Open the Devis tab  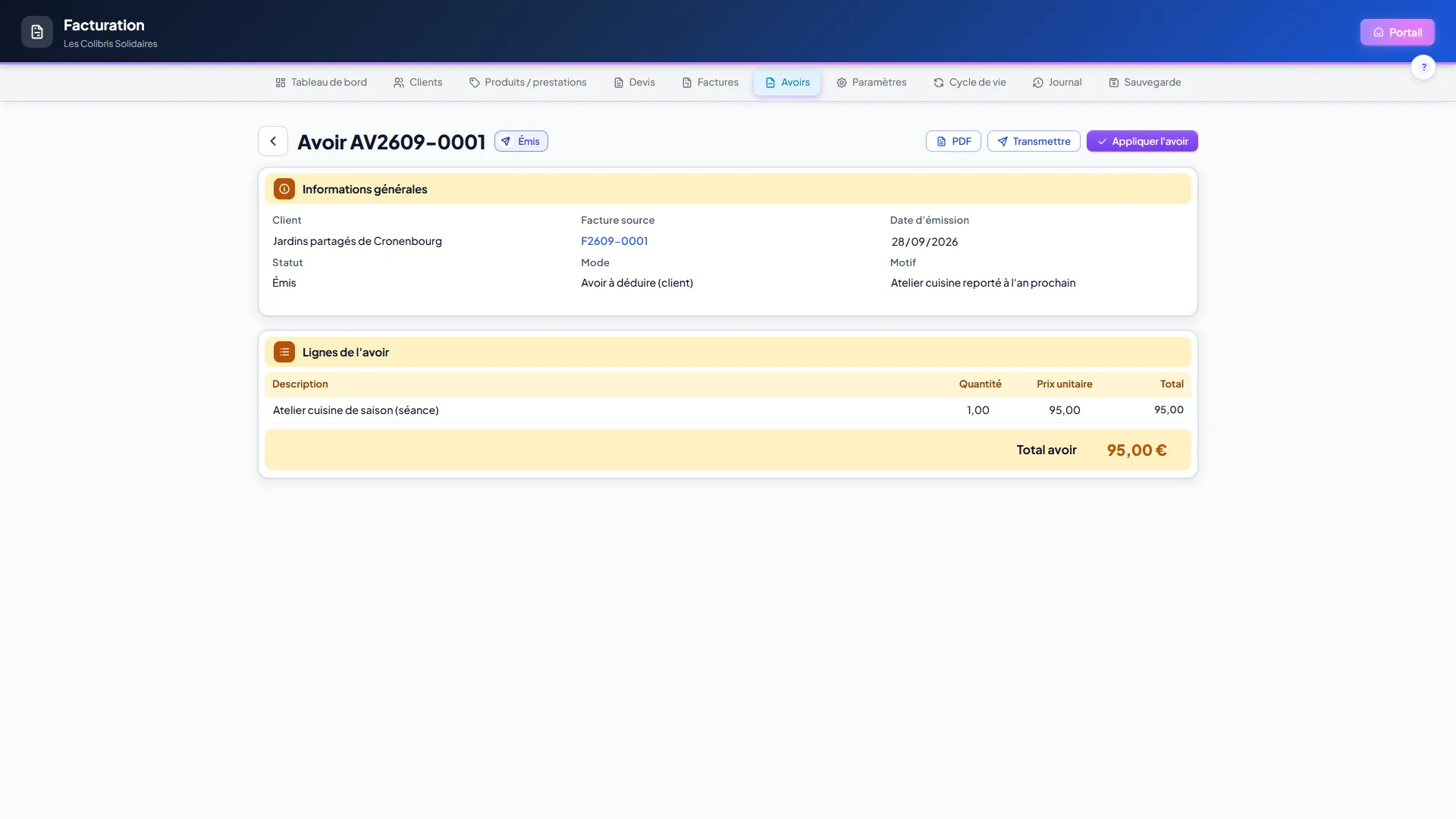pyautogui.click(x=634, y=83)
